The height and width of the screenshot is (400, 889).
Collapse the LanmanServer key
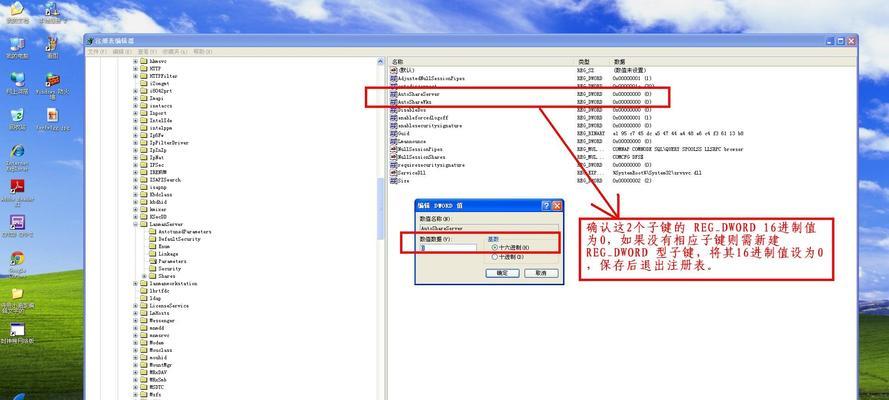(x=136, y=224)
